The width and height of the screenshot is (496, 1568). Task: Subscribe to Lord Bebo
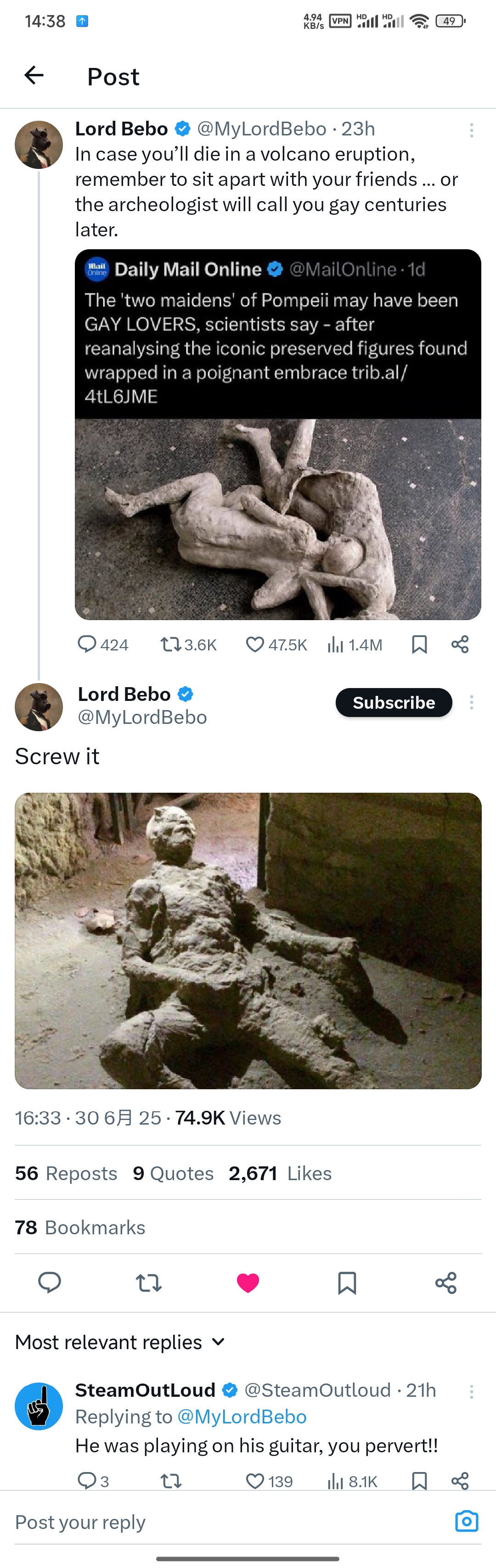click(x=394, y=702)
